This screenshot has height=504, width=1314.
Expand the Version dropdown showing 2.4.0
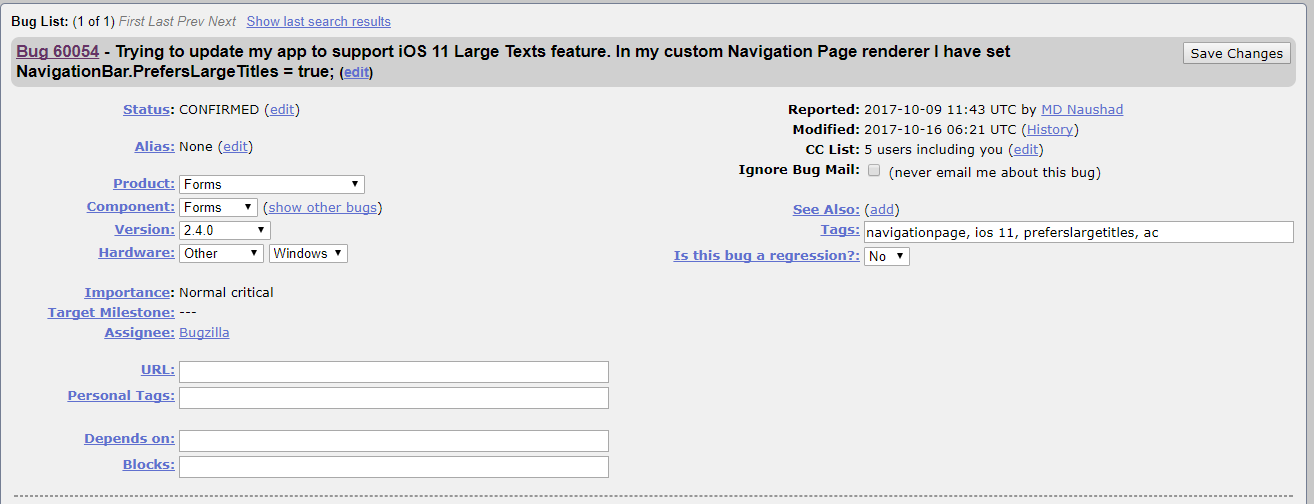pyautogui.click(x=225, y=230)
